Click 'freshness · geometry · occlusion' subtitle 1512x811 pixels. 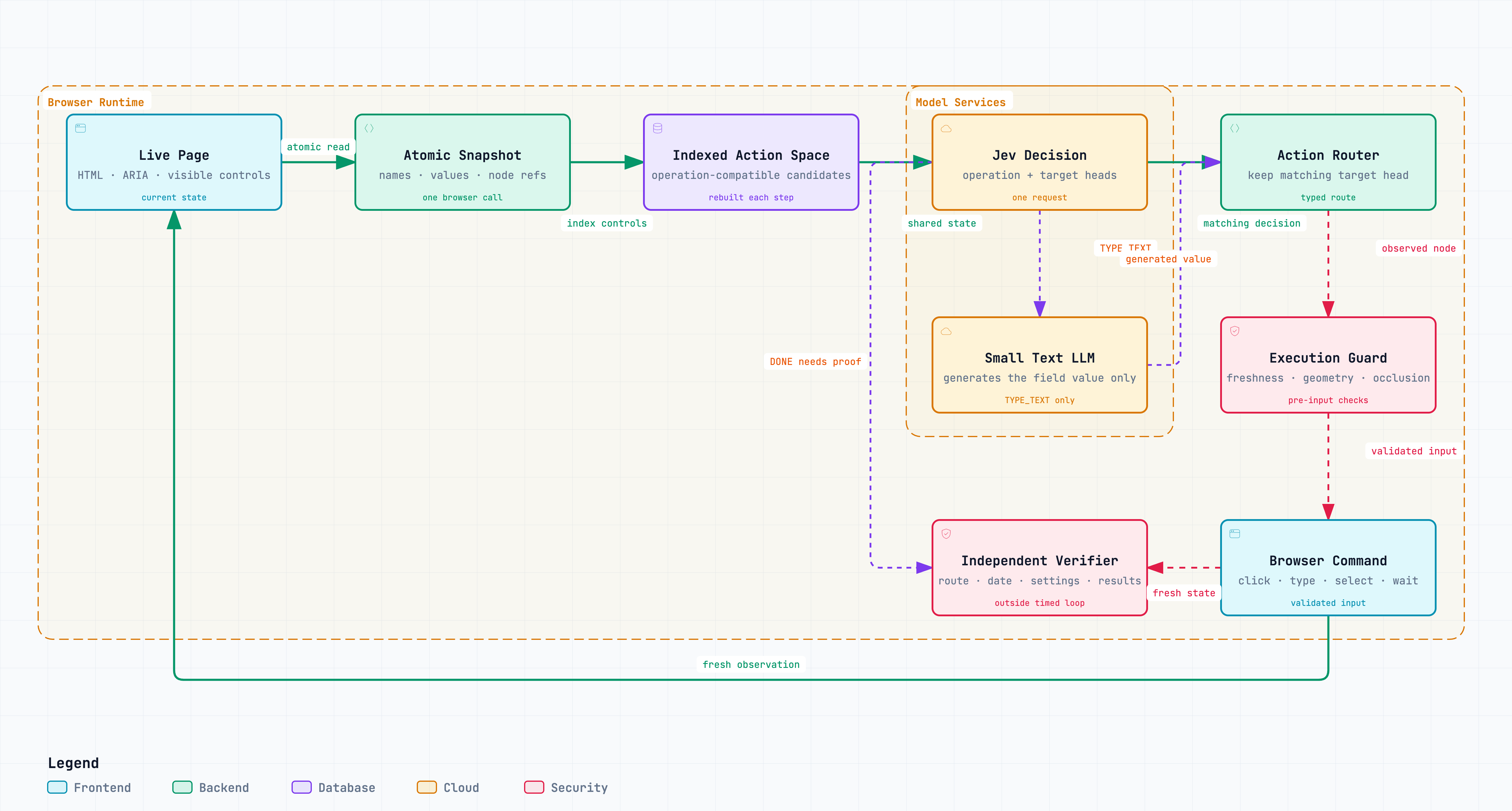click(x=1328, y=378)
